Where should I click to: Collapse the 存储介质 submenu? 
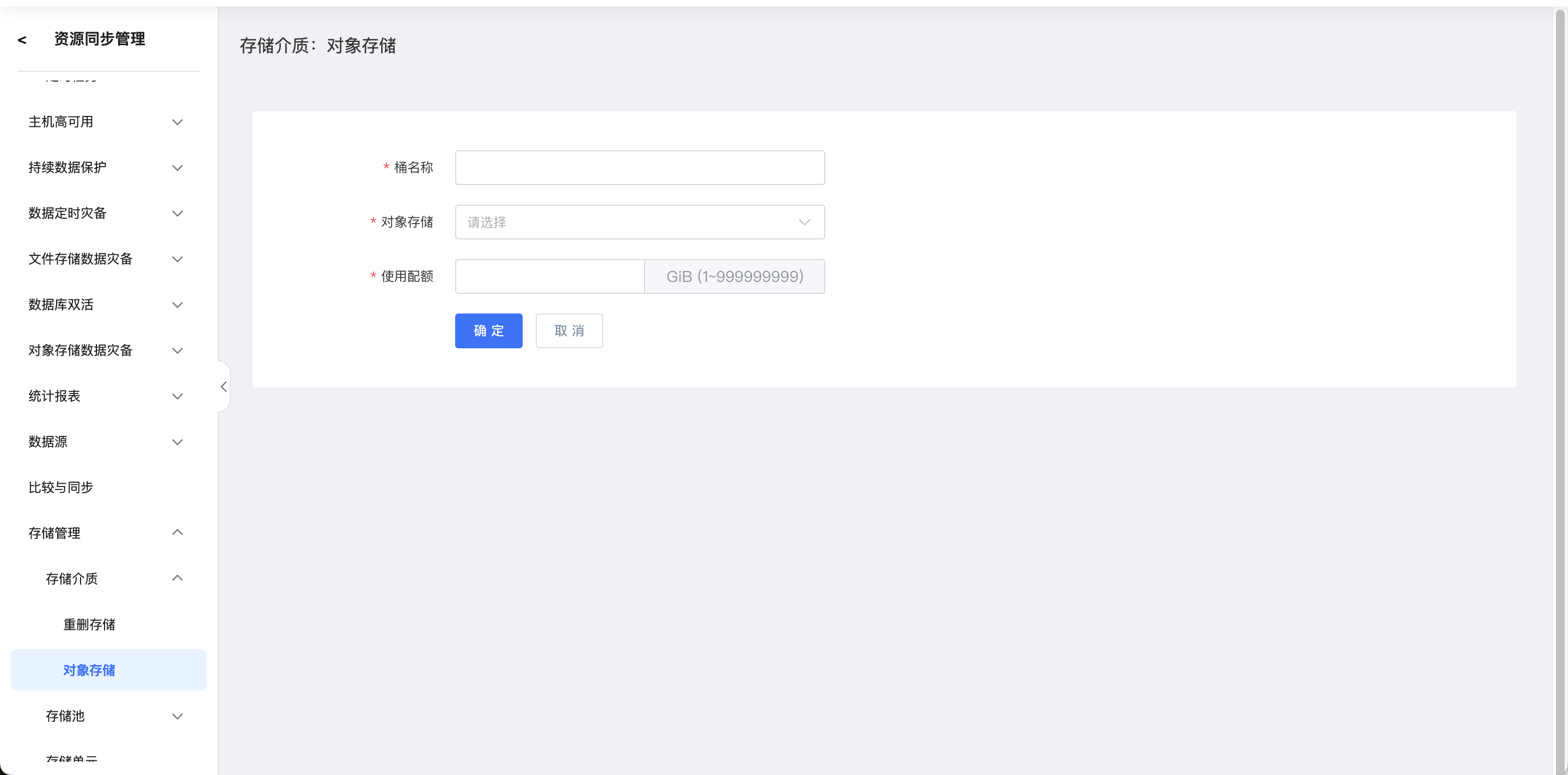pos(113,579)
